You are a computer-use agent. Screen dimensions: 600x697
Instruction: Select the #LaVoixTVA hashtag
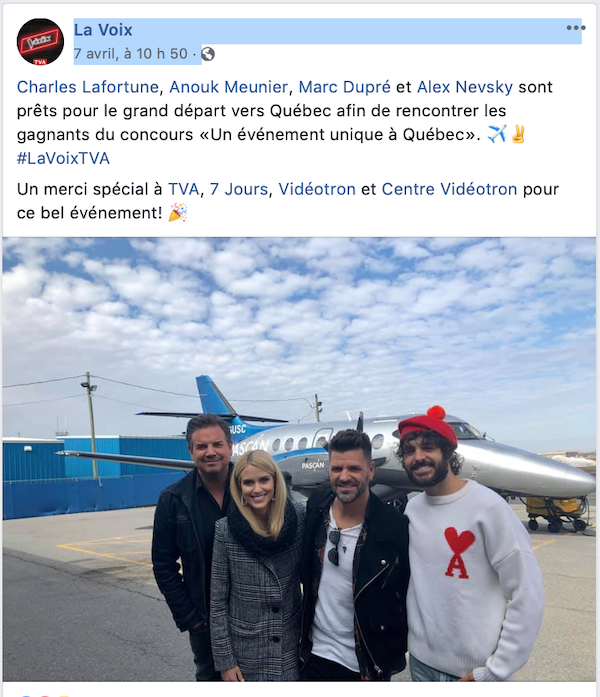pyautogui.click(x=63, y=158)
